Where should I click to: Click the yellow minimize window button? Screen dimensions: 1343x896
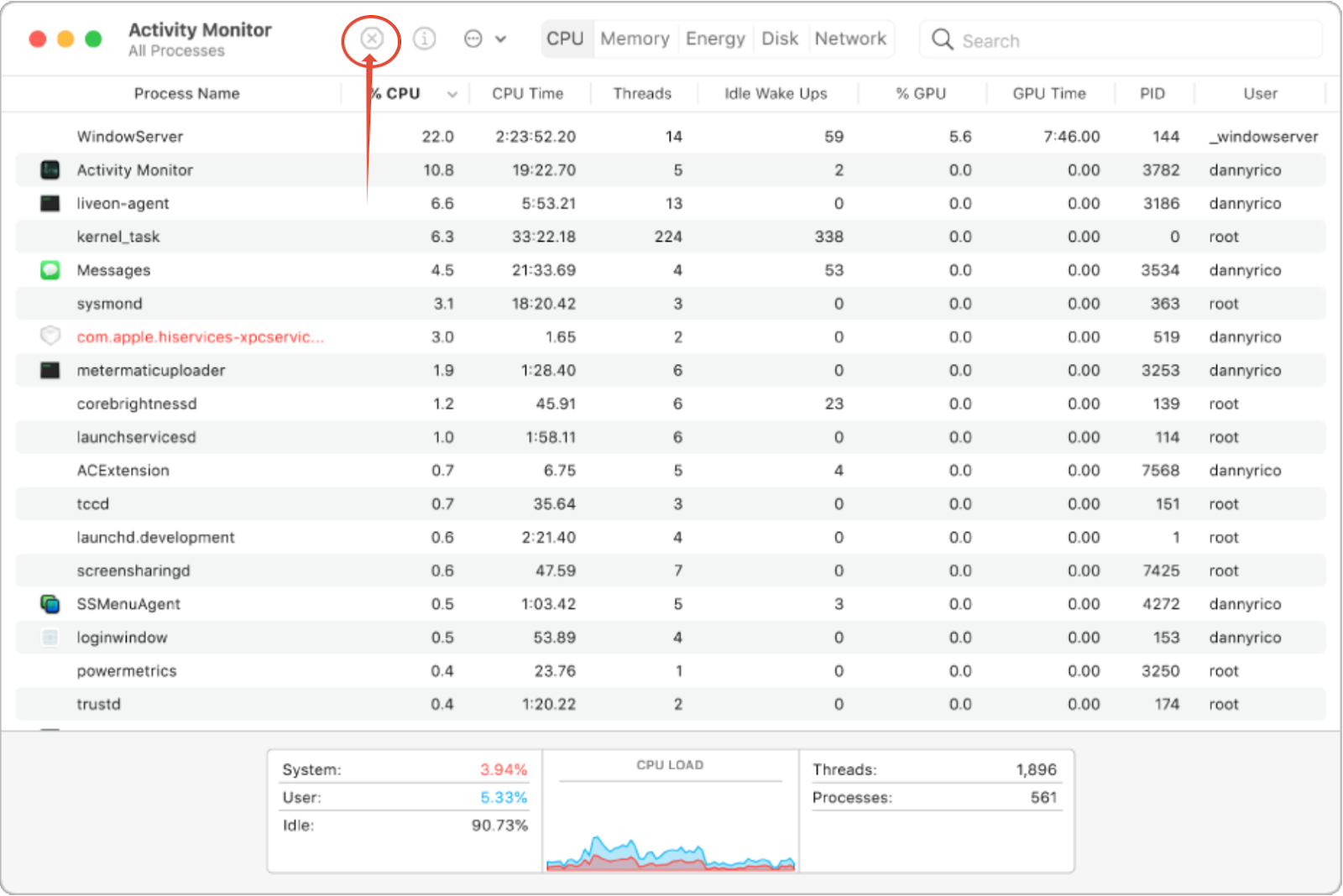point(65,39)
